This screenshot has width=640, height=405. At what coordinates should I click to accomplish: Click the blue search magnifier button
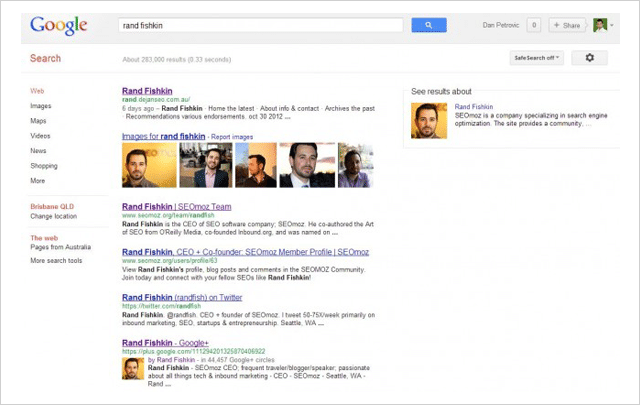[428, 25]
